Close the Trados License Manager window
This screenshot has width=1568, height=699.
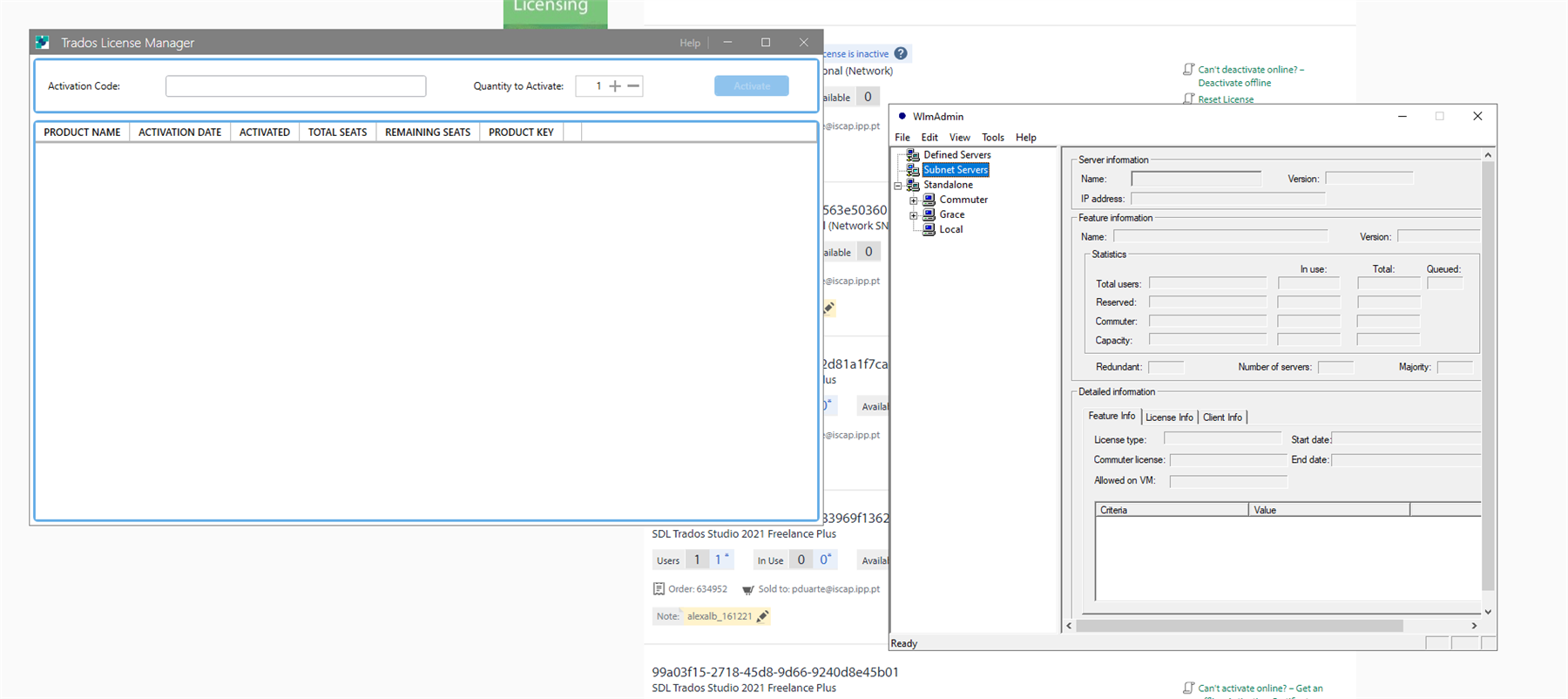pos(803,42)
